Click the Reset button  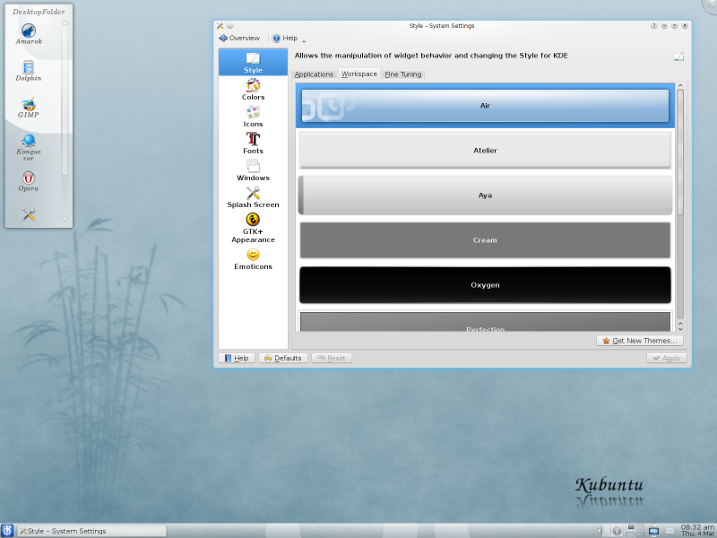point(332,358)
